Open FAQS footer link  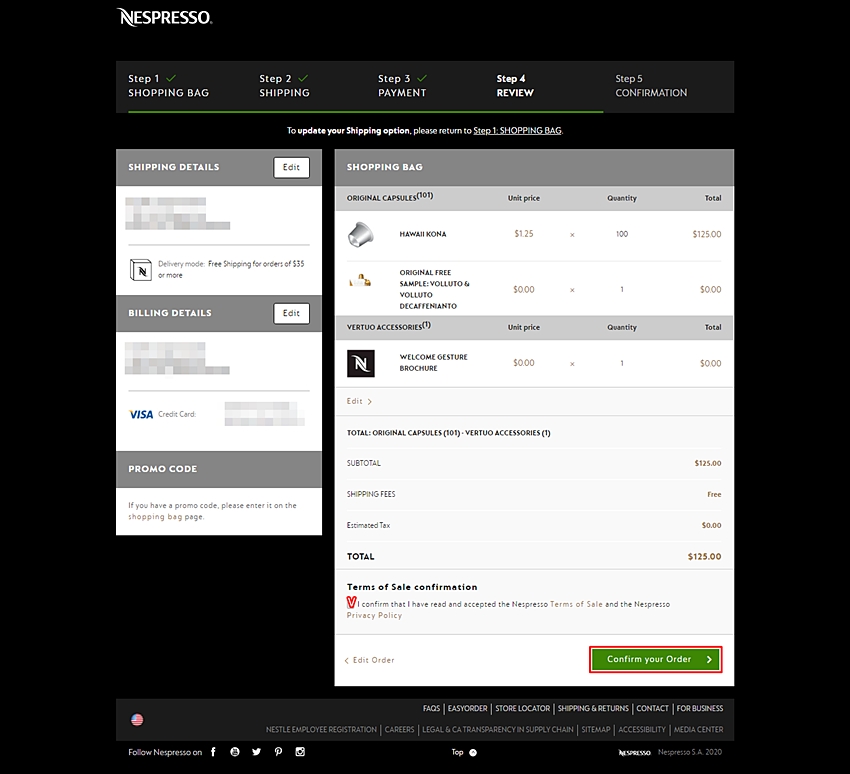pyautogui.click(x=432, y=708)
